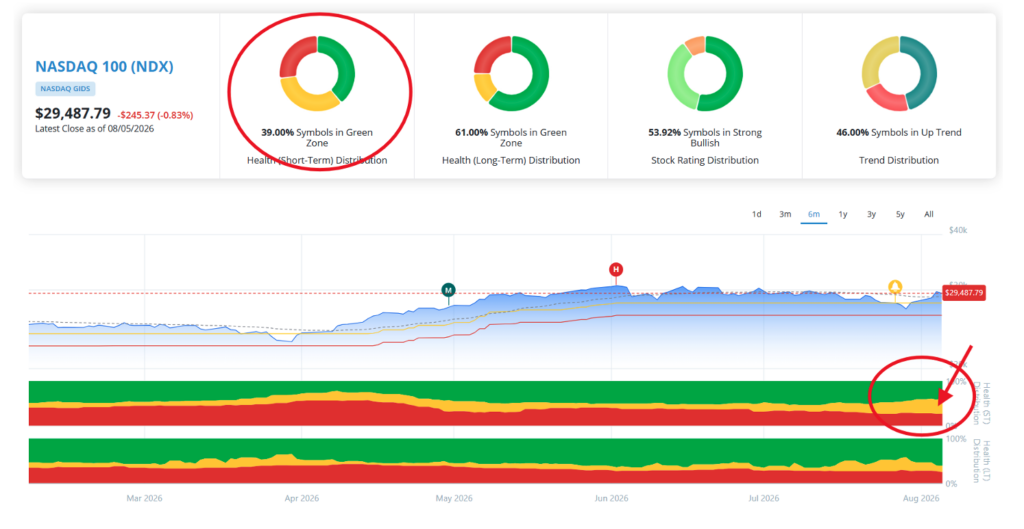
Task: Click the -$245.37 (-0.83%) change value
Action: [x=155, y=116]
